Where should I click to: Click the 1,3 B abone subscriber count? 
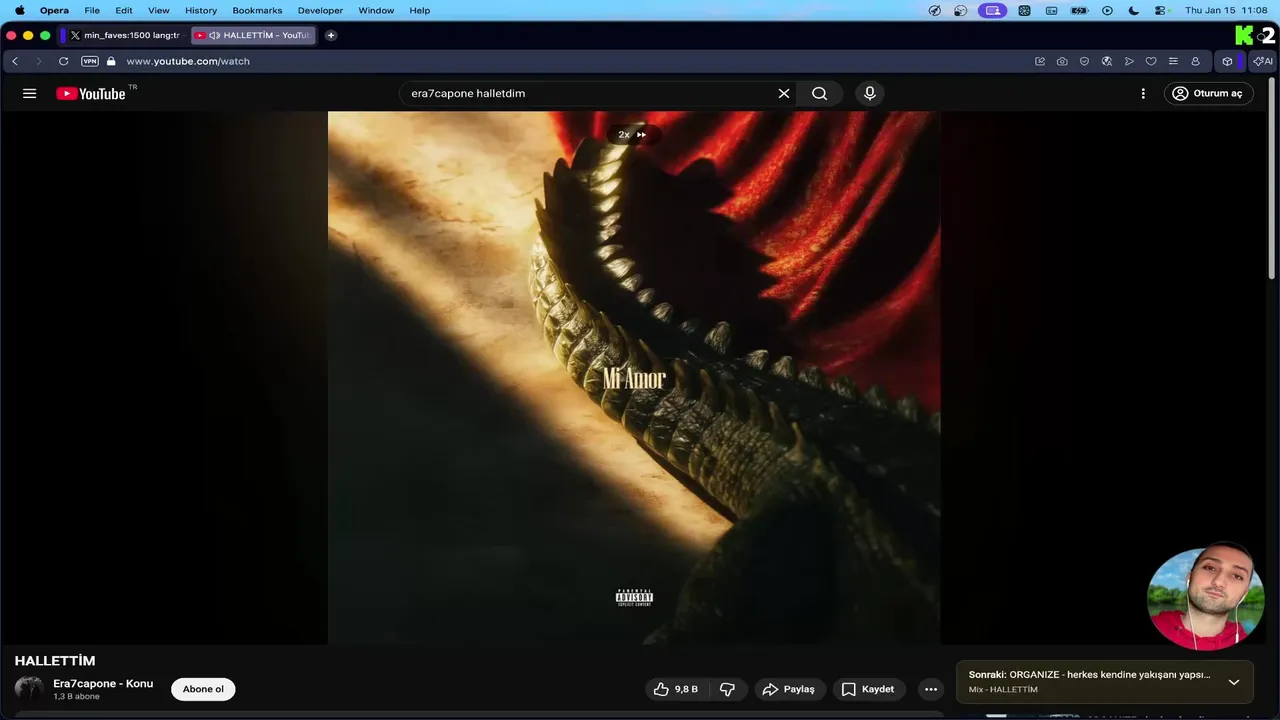[x=76, y=697]
